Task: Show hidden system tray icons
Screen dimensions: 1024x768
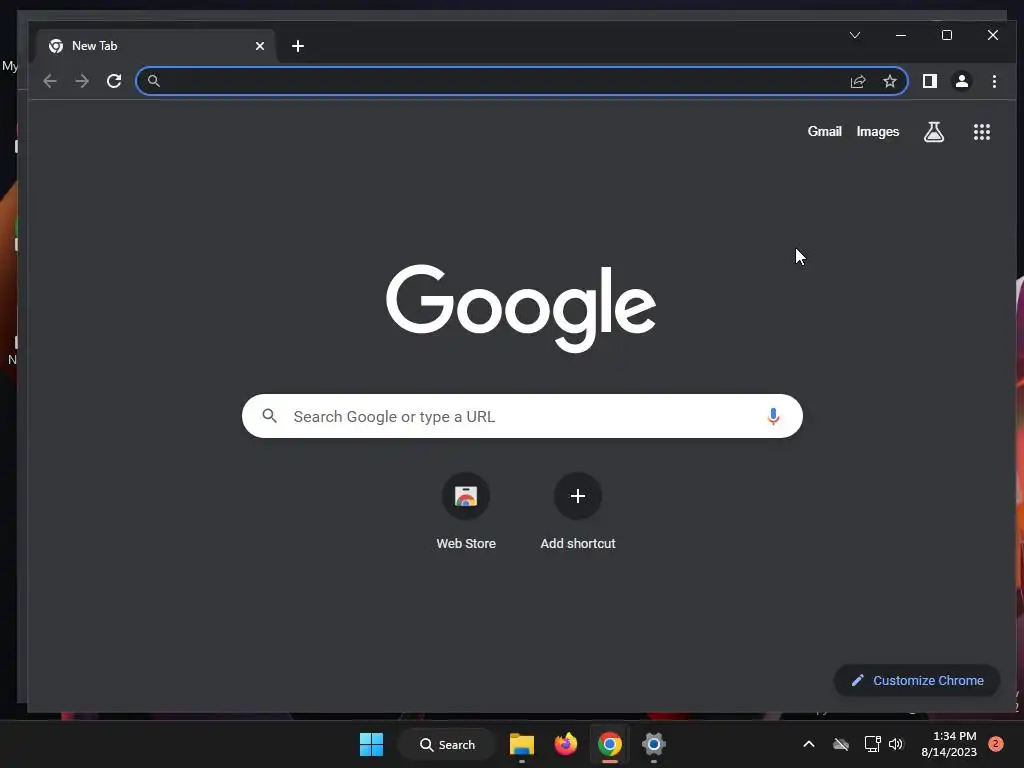Action: [808, 744]
